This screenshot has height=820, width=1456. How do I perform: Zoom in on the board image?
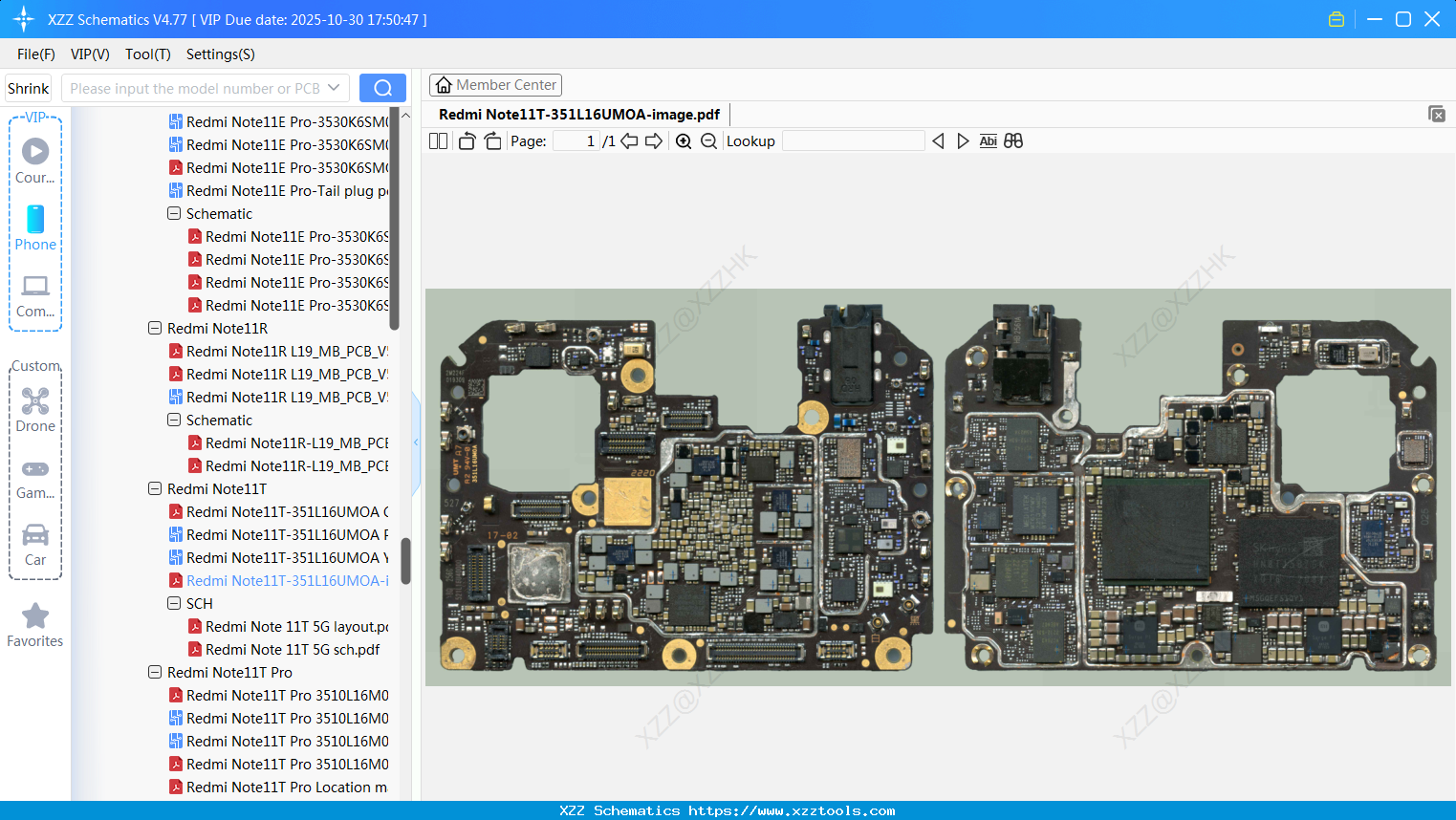(x=684, y=140)
